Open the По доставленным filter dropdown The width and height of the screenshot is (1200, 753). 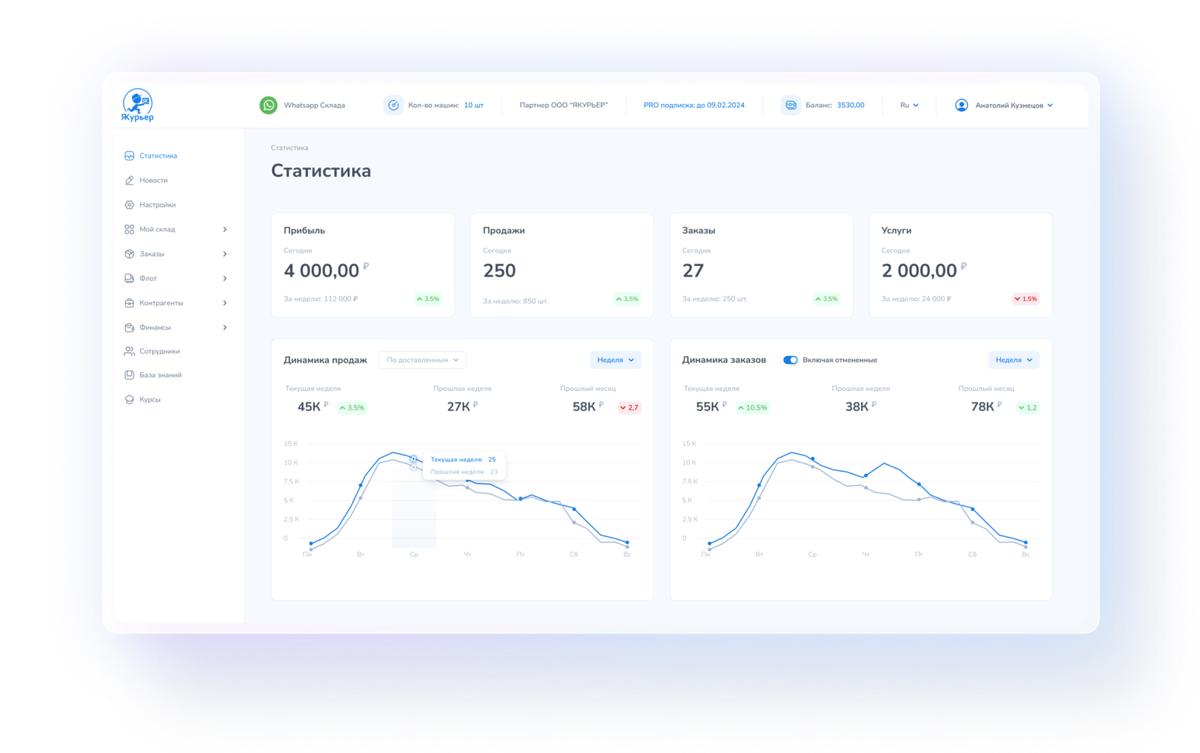coord(422,360)
